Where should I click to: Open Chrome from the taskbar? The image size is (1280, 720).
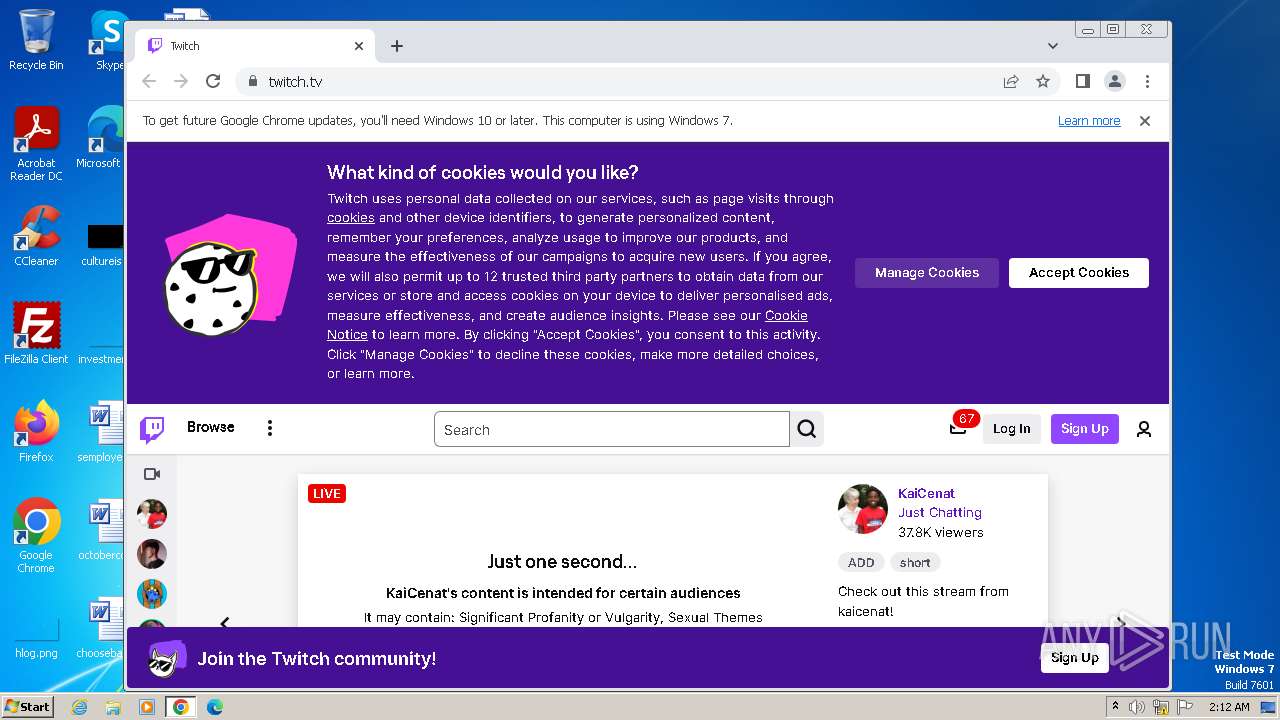(180, 707)
